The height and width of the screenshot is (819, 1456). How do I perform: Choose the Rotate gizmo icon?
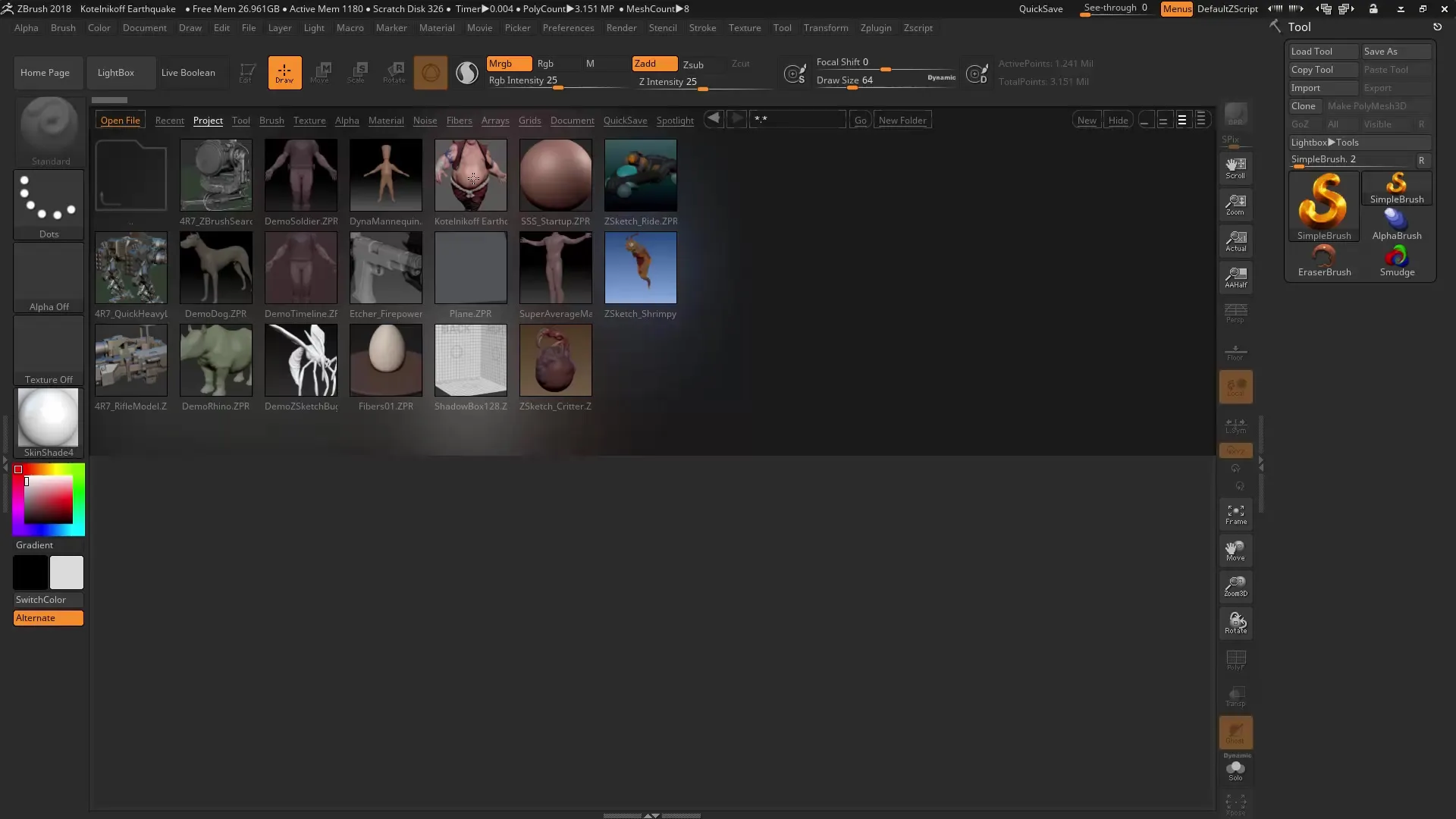click(x=394, y=73)
